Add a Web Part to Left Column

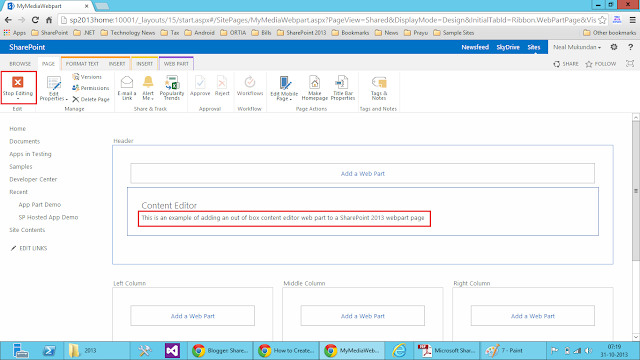coord(193,316)
